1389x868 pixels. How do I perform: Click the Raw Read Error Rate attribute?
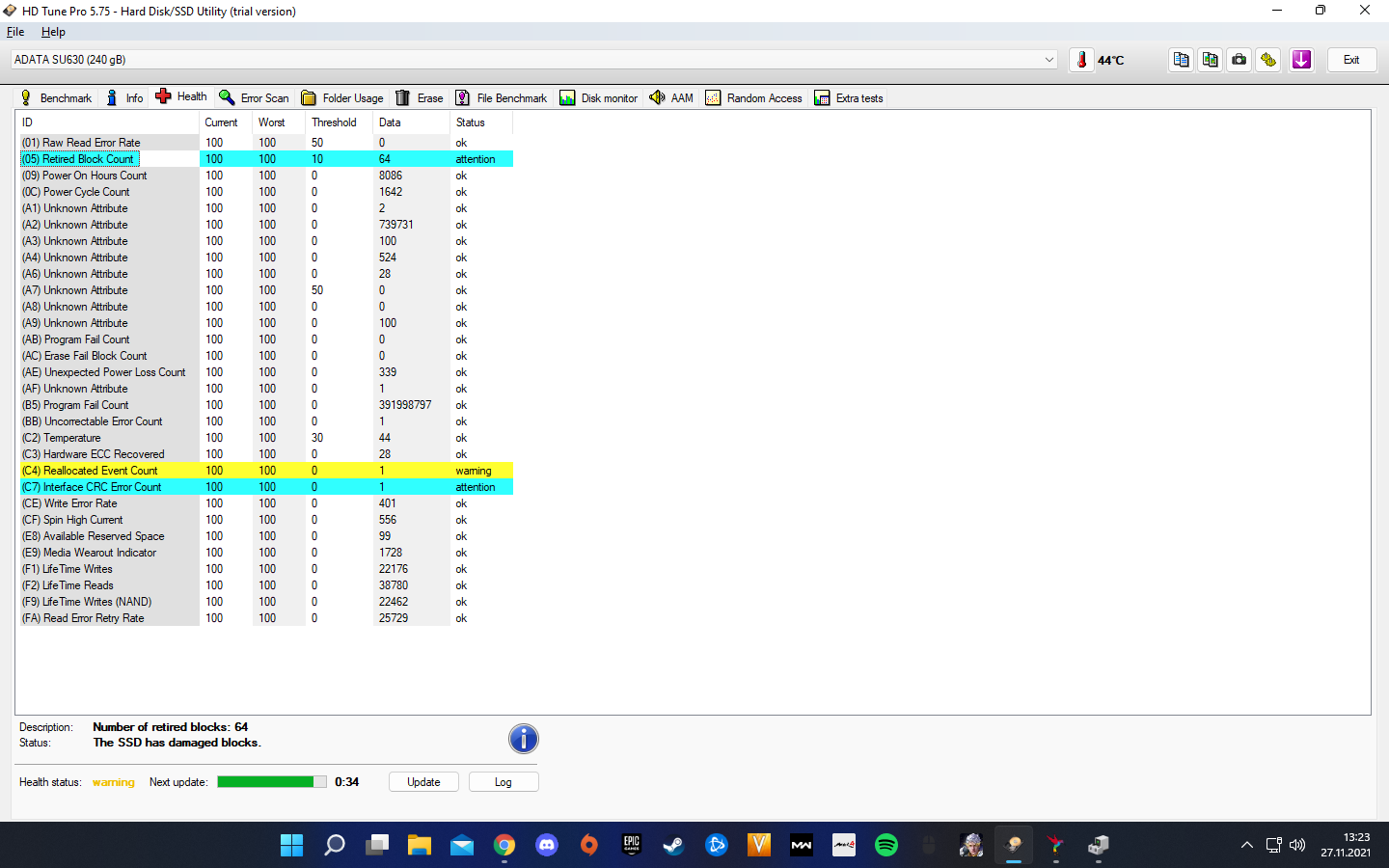click(81, 143)
